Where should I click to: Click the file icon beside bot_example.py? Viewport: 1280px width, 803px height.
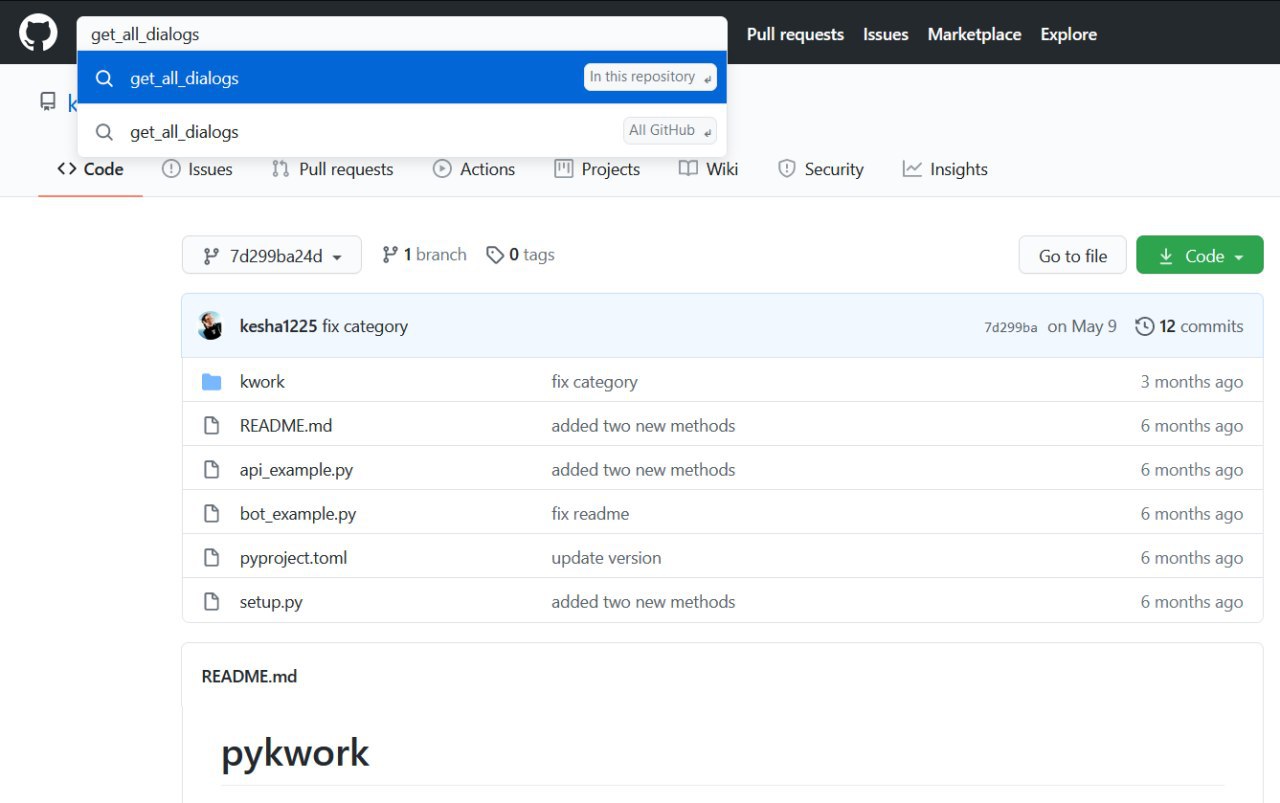[211, 513]
